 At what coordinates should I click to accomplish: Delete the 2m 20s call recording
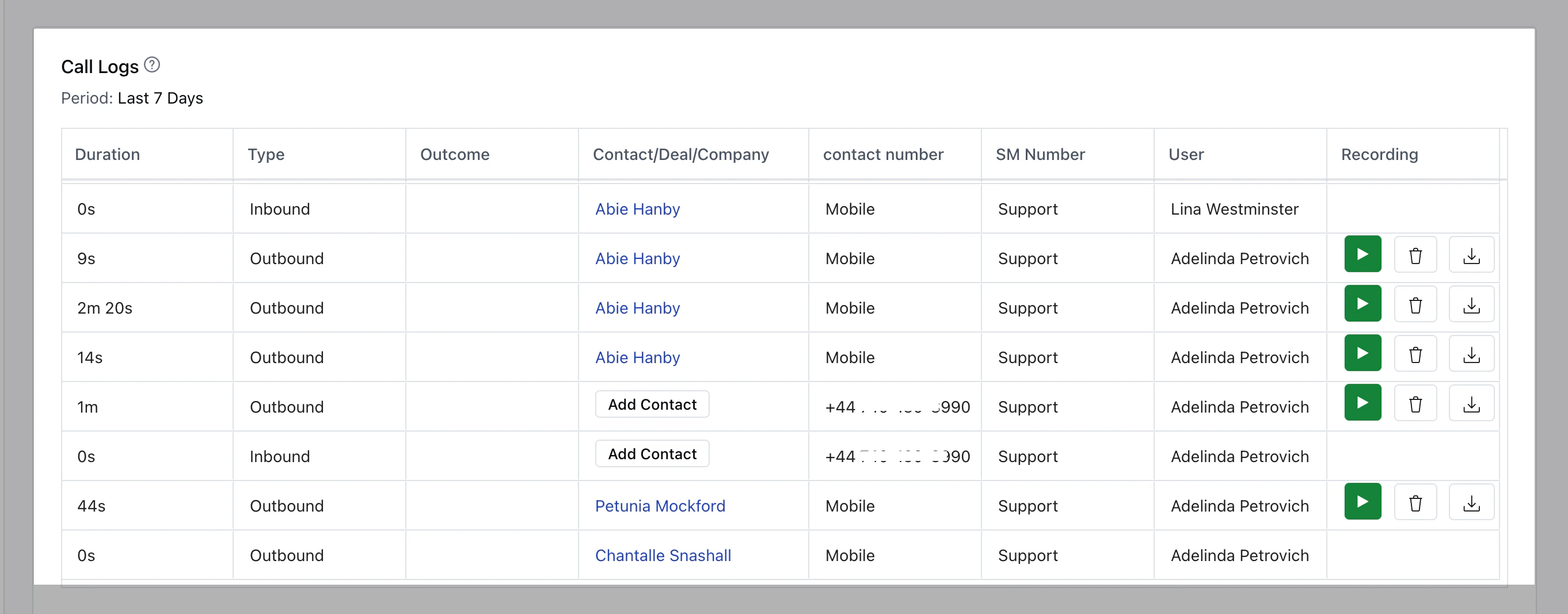(1415, 304)
